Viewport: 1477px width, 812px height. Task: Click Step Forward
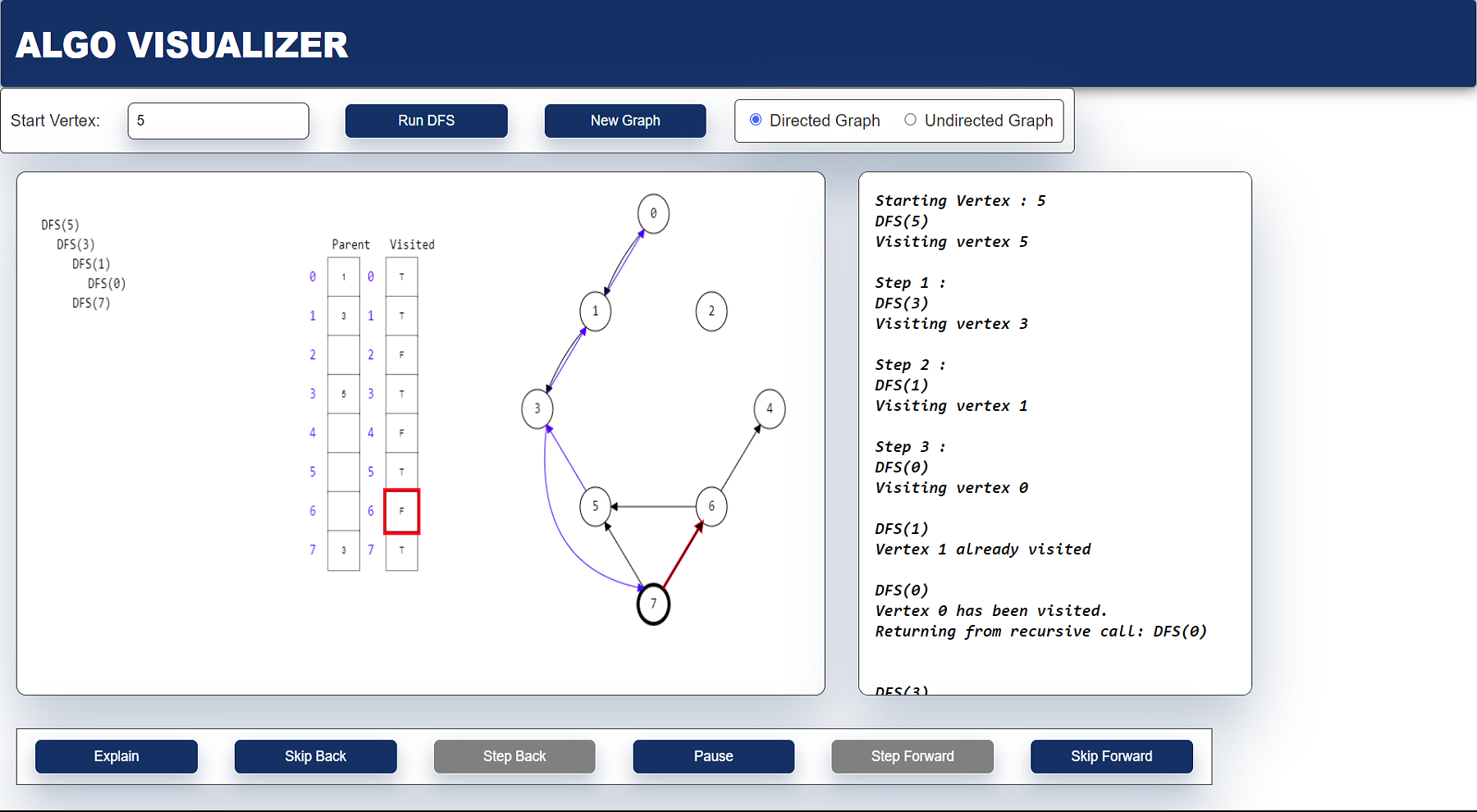pos(912,756)
